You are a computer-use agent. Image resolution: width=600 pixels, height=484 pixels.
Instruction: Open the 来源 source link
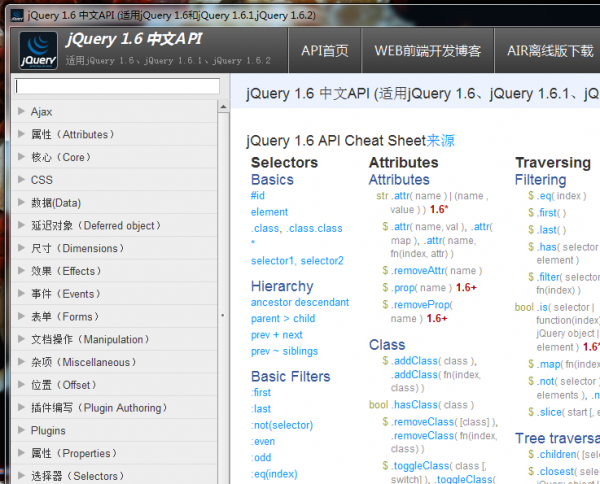(x=440, y=140)
